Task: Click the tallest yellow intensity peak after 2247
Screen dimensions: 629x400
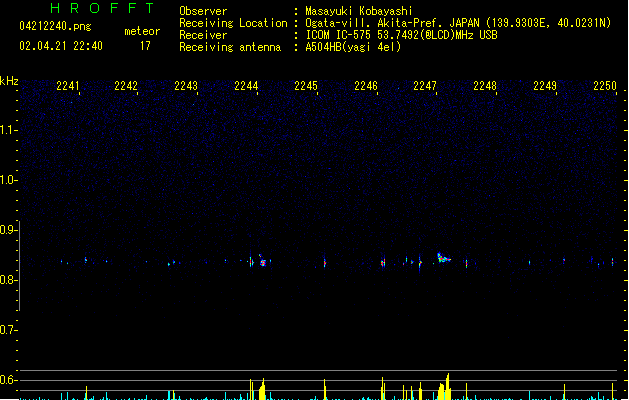Action: tap(448, 386)
